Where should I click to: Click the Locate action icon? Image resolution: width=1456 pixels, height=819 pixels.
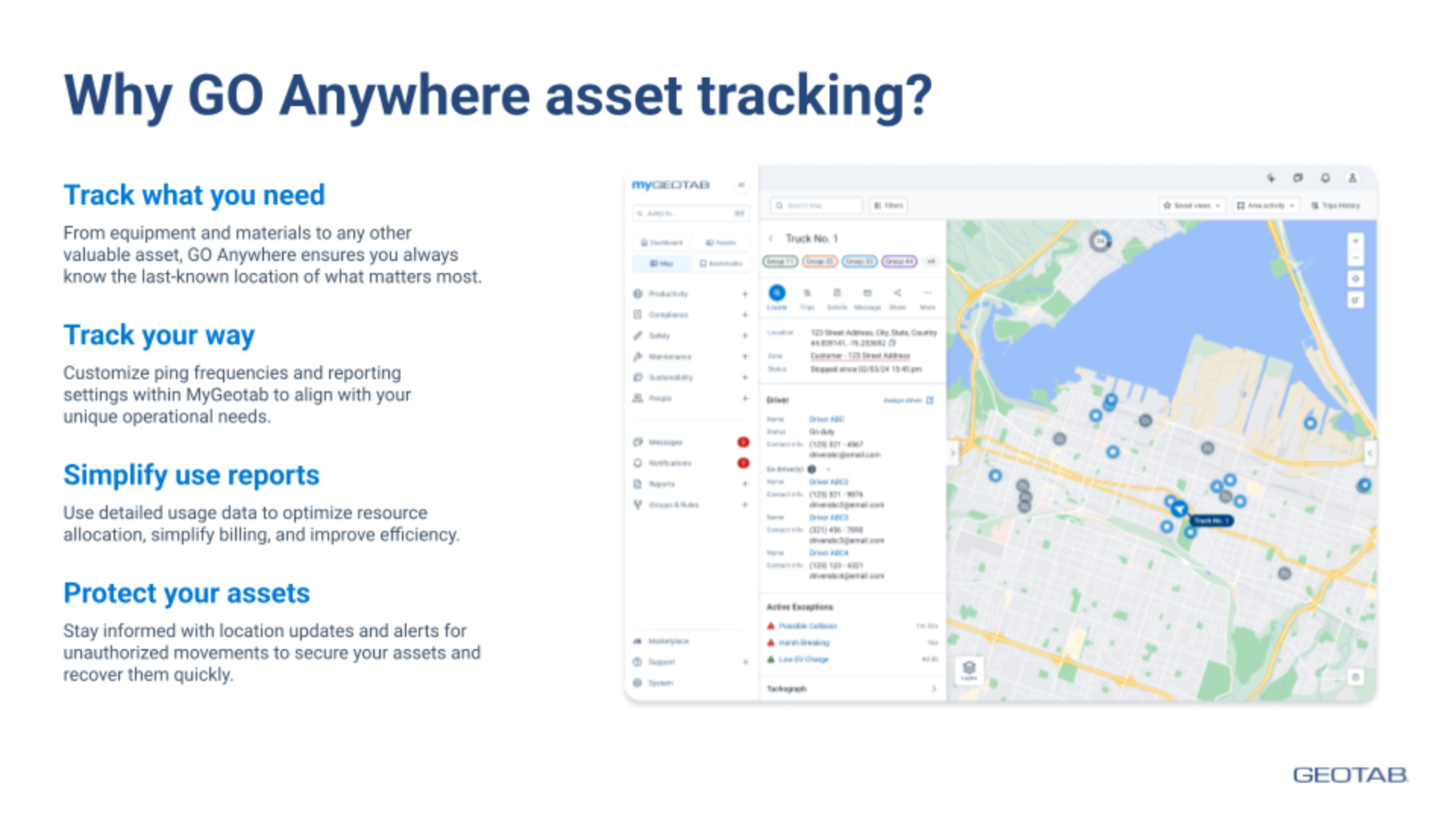point(777,293)
